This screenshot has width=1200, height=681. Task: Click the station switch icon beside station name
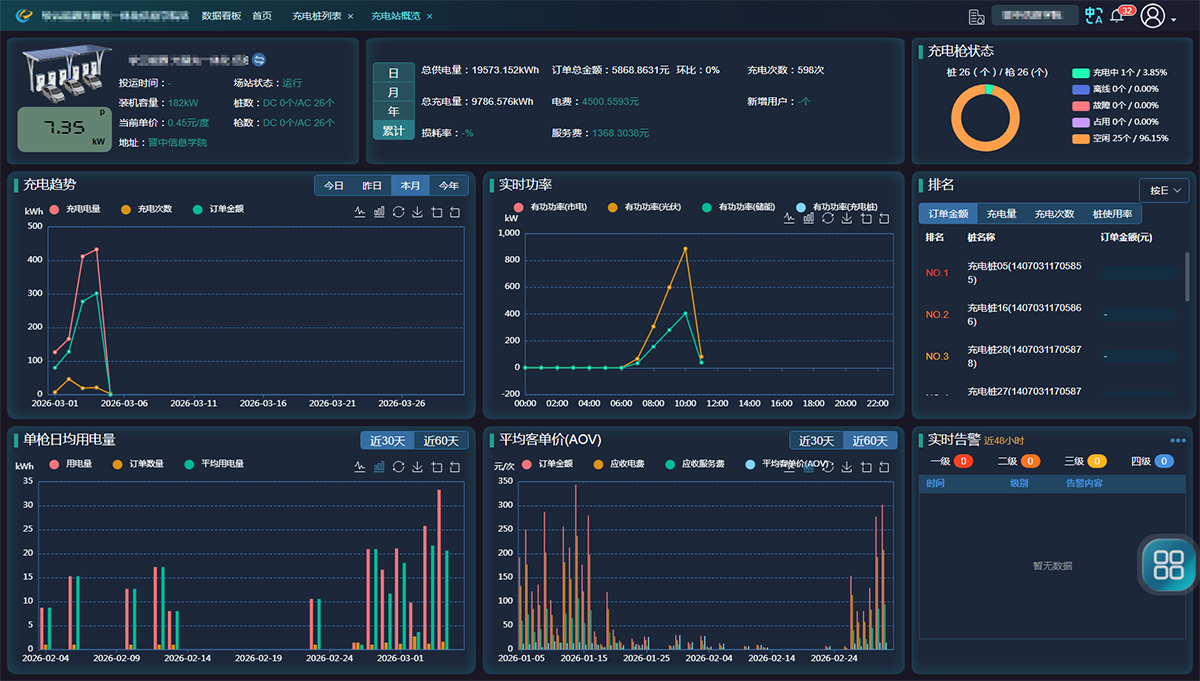coord(259,60)
